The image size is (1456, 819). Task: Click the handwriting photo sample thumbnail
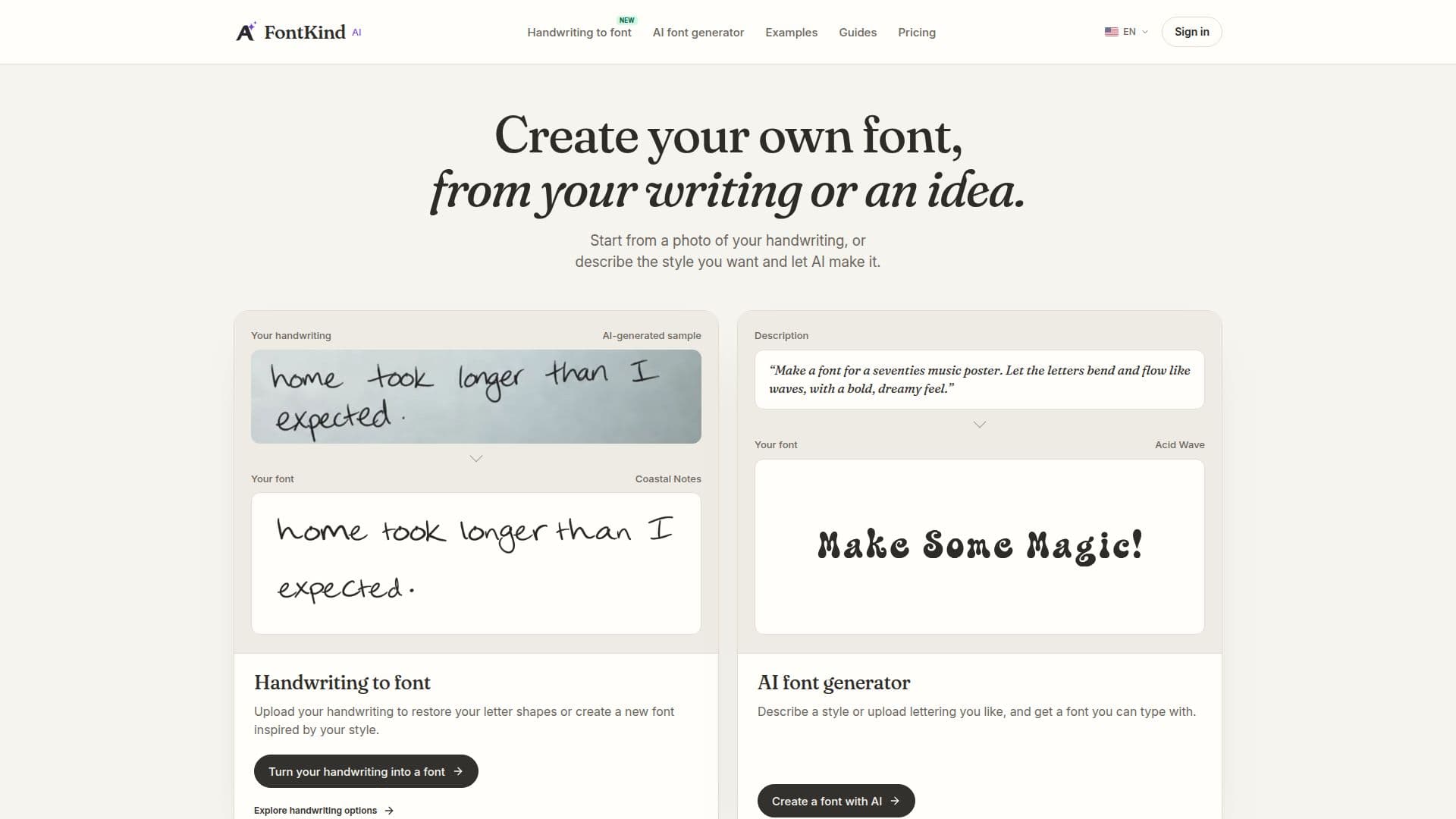pos(476,397)
